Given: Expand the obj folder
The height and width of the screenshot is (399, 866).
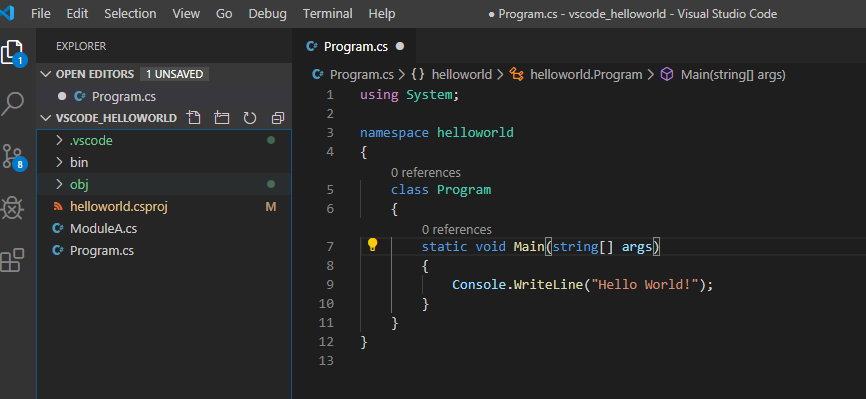Looking at the screenshot, I should tap(163, 184).
